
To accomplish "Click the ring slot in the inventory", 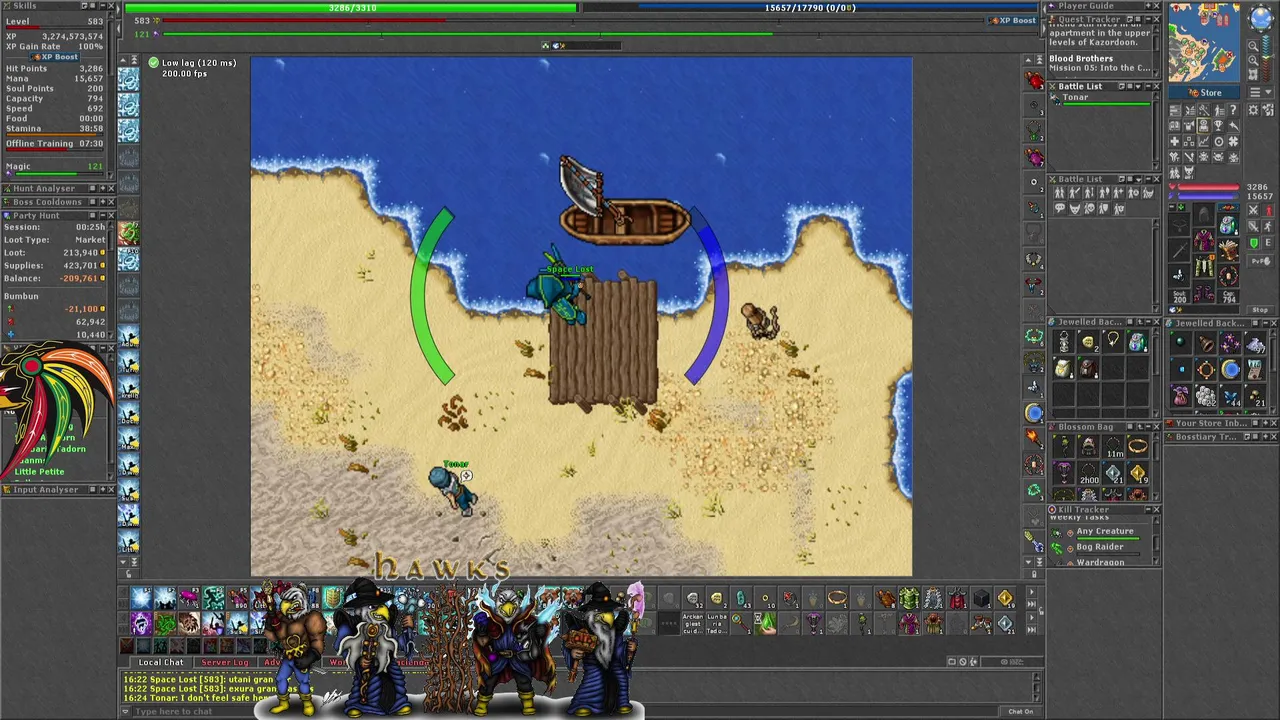I will point(1179,275).
